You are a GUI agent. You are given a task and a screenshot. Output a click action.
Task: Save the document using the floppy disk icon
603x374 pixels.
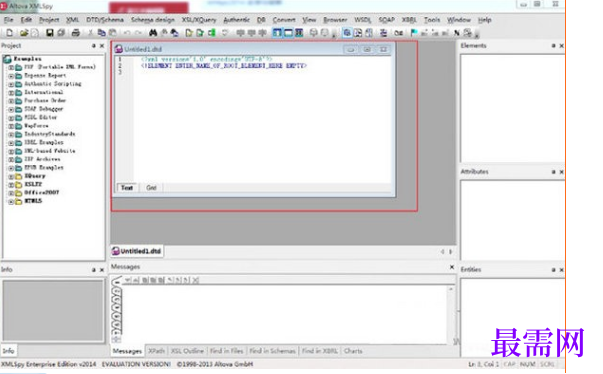click(50, 33)
